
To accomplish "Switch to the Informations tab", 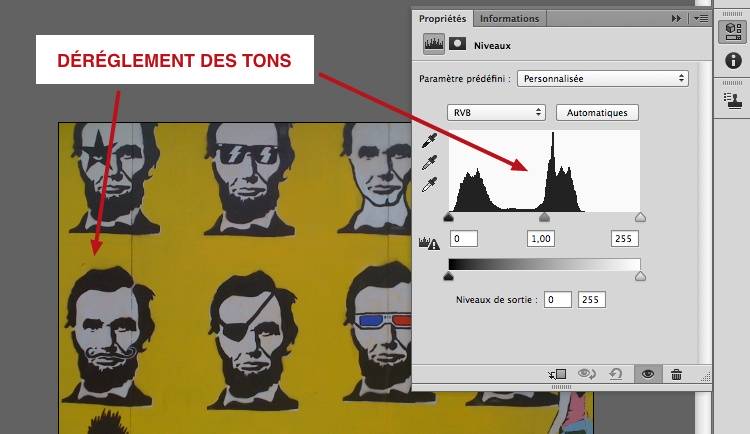I will click(x=509, y=19).
